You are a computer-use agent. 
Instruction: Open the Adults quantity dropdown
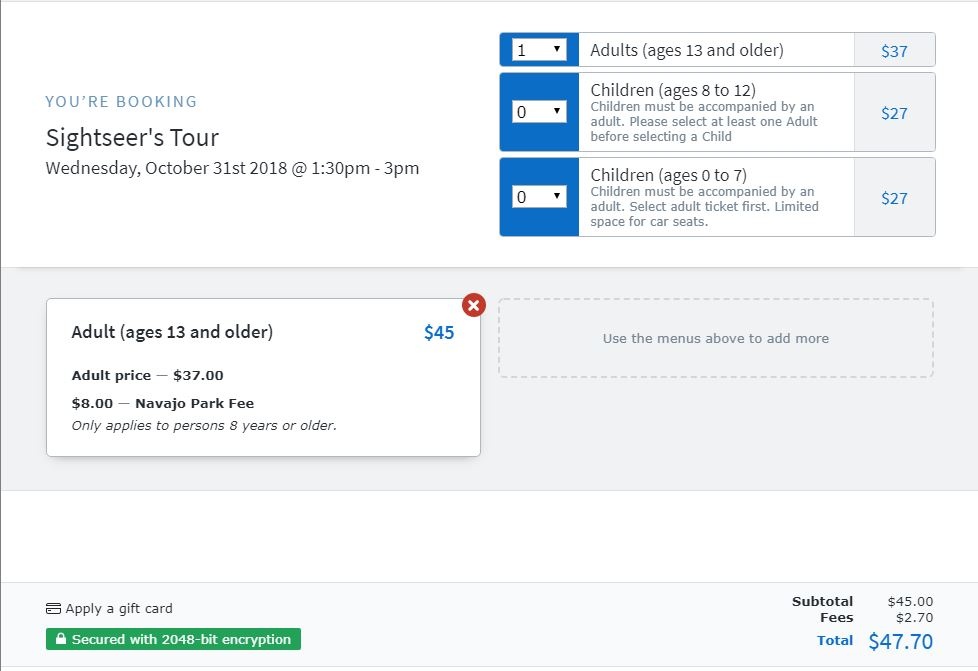click(539, 50)
